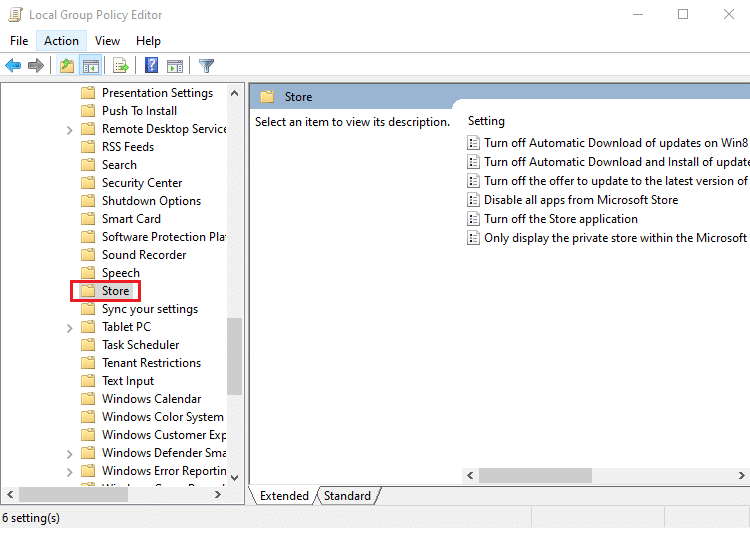Click the folder icon beside Sound Recorder
Screen dimensions: 750x534
(88, 255)
